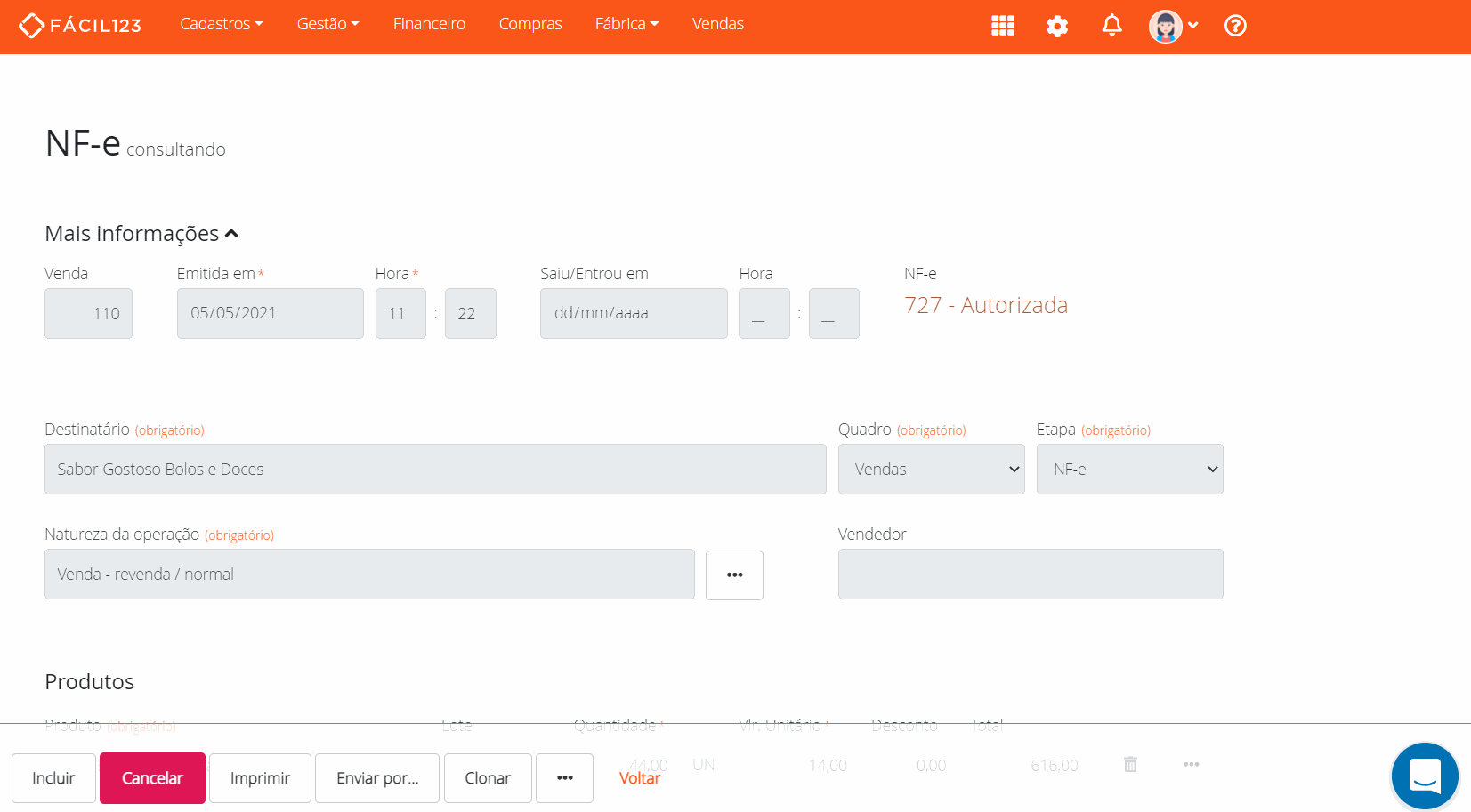The width and height of the screenshot is (1471, 812).
Task: Click the emission minute field showing 22
Action: [470, 313]
